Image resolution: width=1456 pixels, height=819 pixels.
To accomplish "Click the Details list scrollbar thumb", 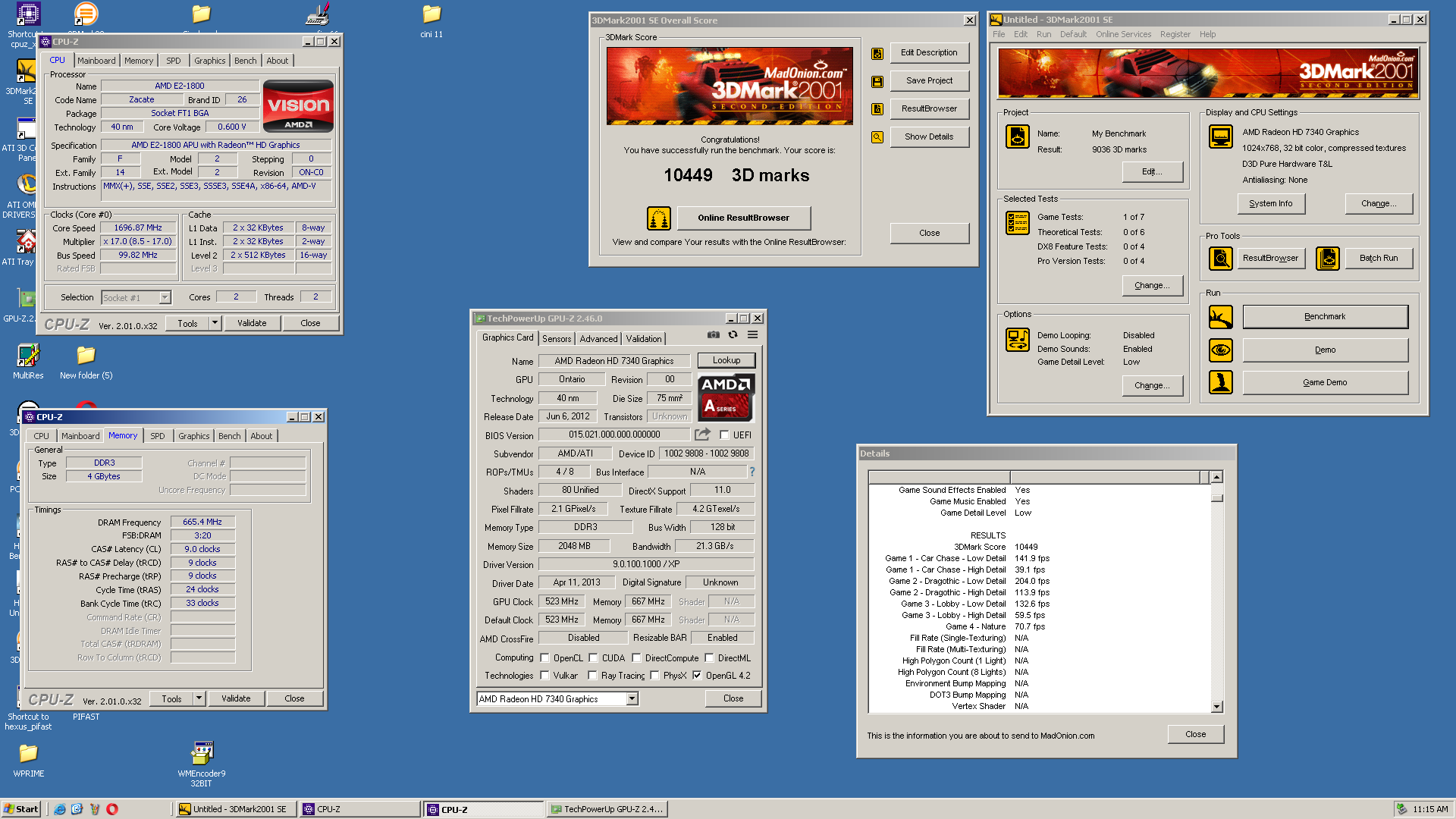I will pyautogui.click(x=1217, y=497).
